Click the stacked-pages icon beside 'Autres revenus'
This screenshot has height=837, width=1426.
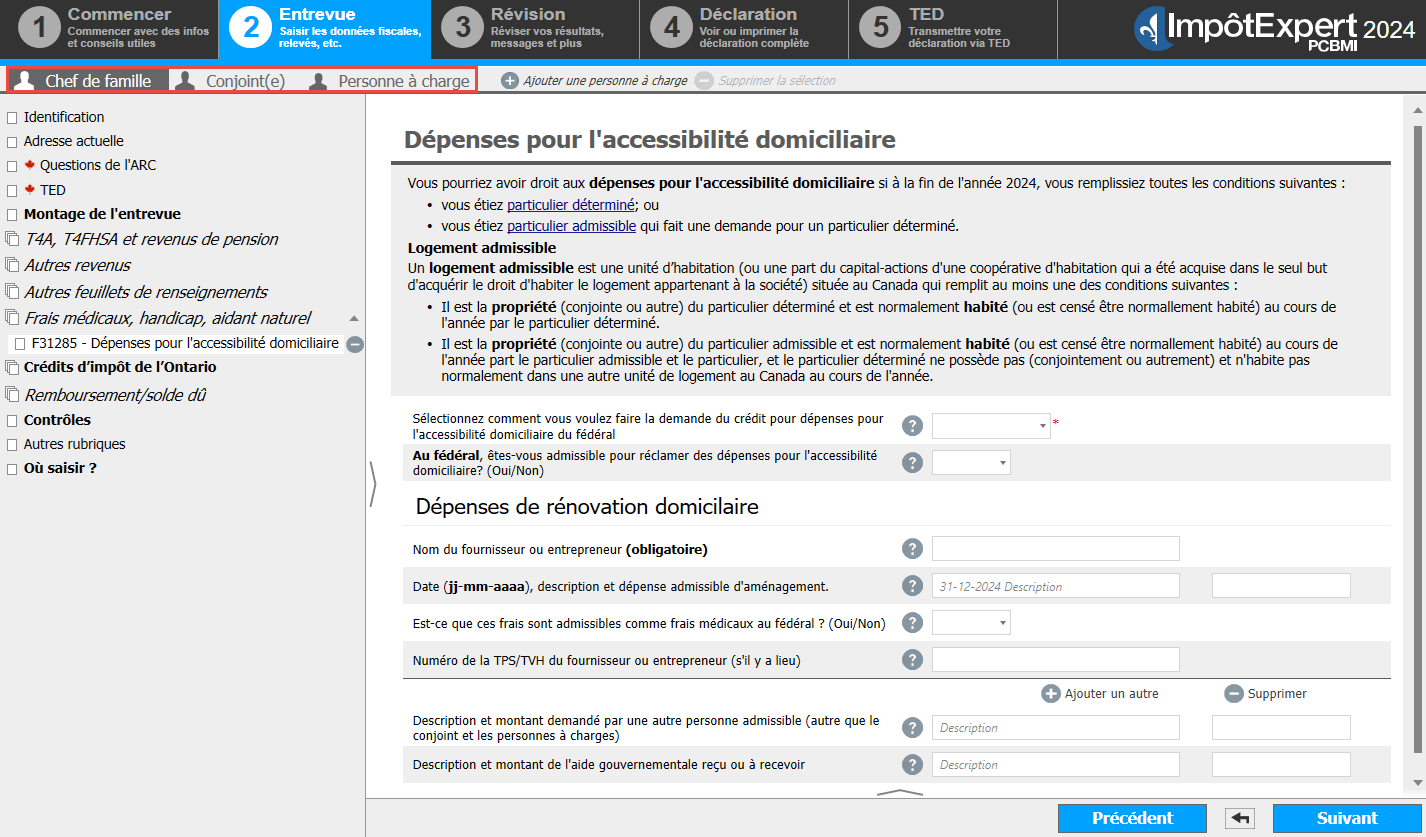(12, 266)
